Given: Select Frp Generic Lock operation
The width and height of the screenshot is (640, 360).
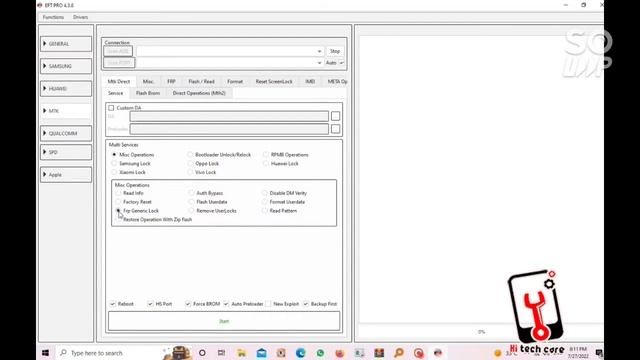Looking at the screenshot, I should 118,211.
